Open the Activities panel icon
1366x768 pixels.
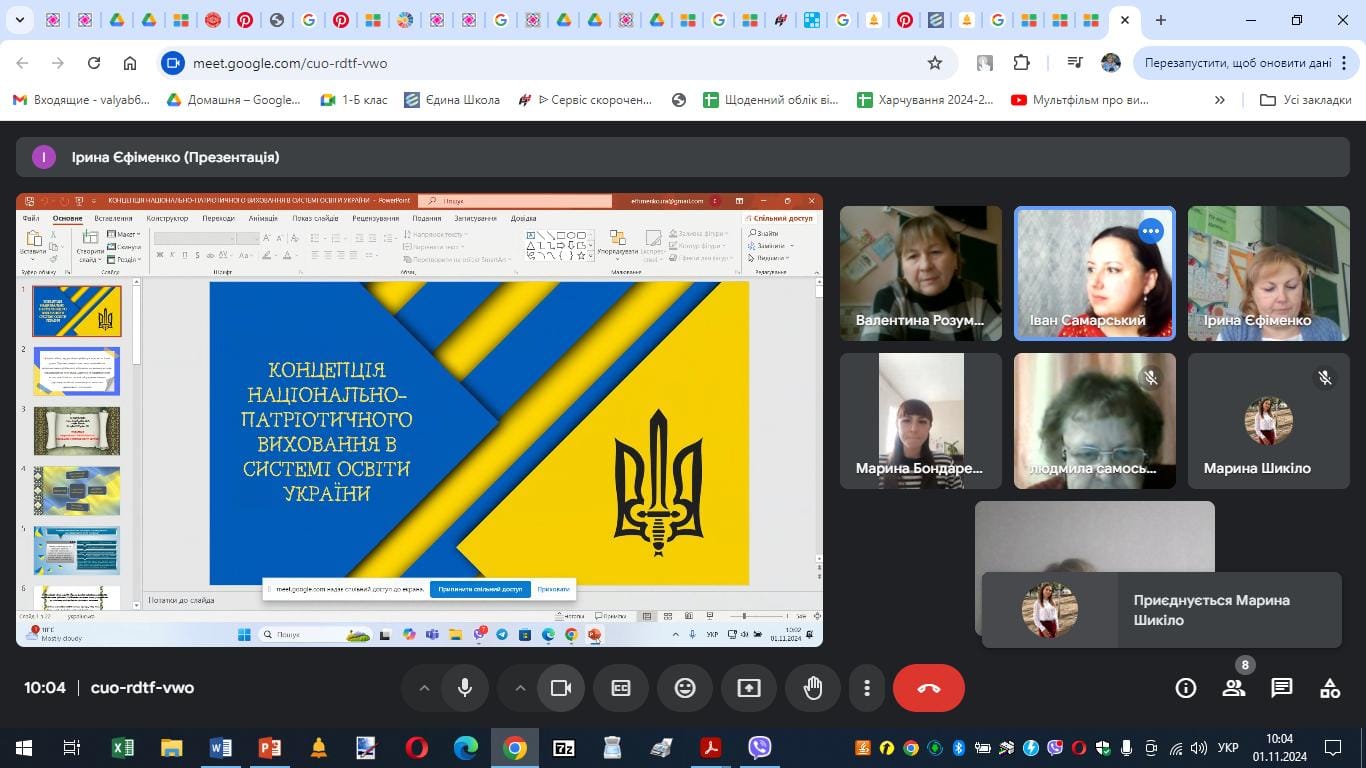click(x=1330, y=688)
